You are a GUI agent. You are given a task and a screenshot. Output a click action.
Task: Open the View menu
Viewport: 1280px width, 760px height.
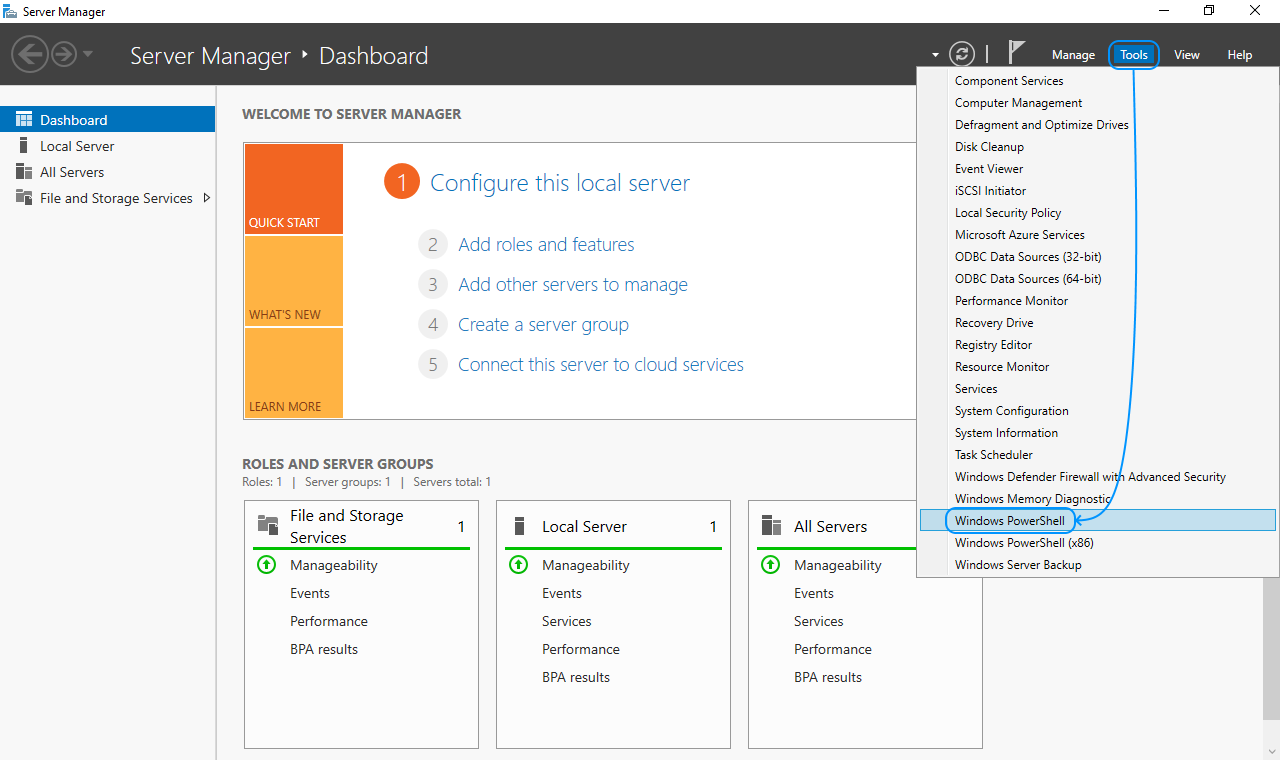pos(1187,55)
